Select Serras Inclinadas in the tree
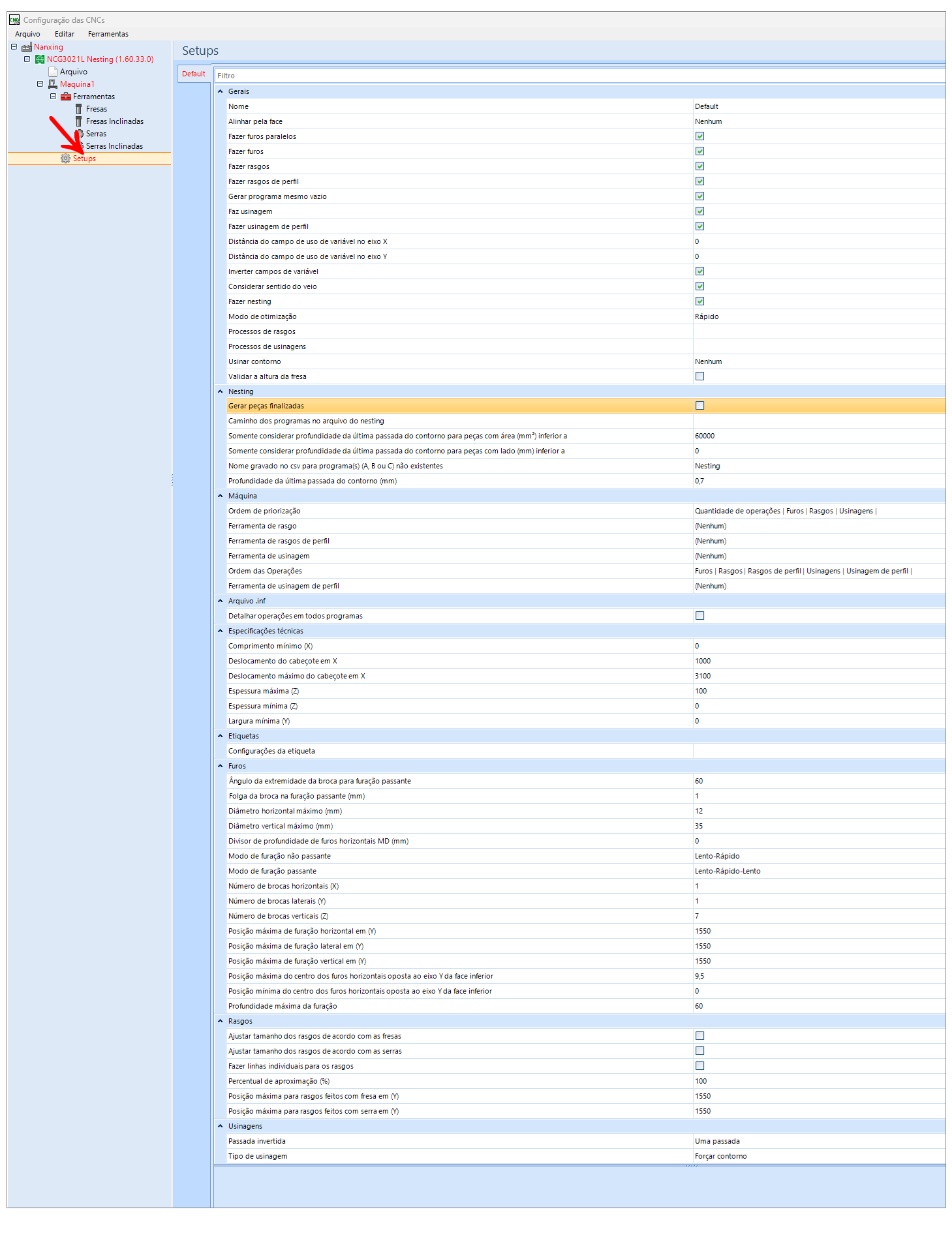The width and height of the screenshot is (952, 1233). 114,146
